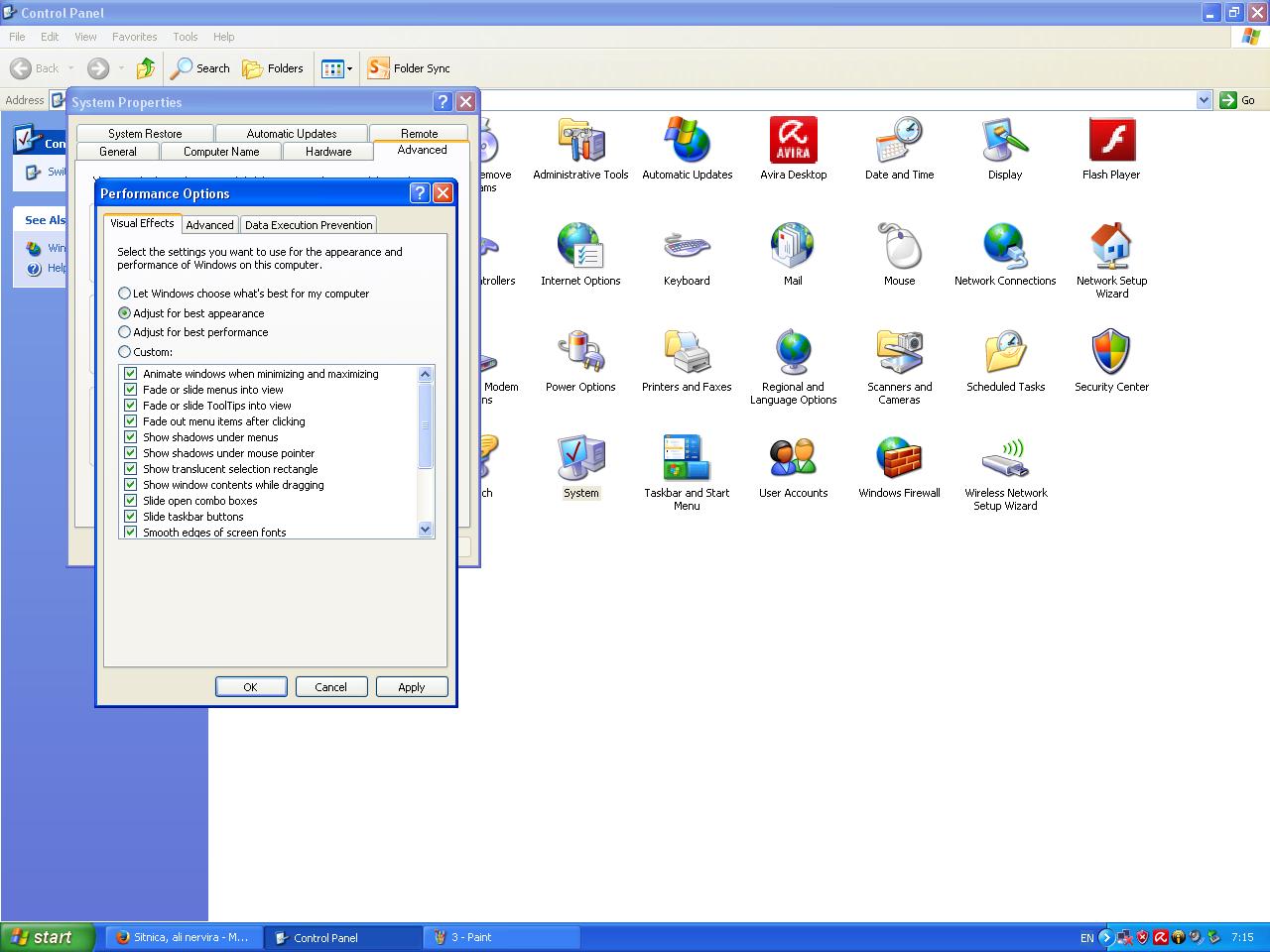Open the Avira Desktop icon
The image size is (1270, 952).
[793, 141]
